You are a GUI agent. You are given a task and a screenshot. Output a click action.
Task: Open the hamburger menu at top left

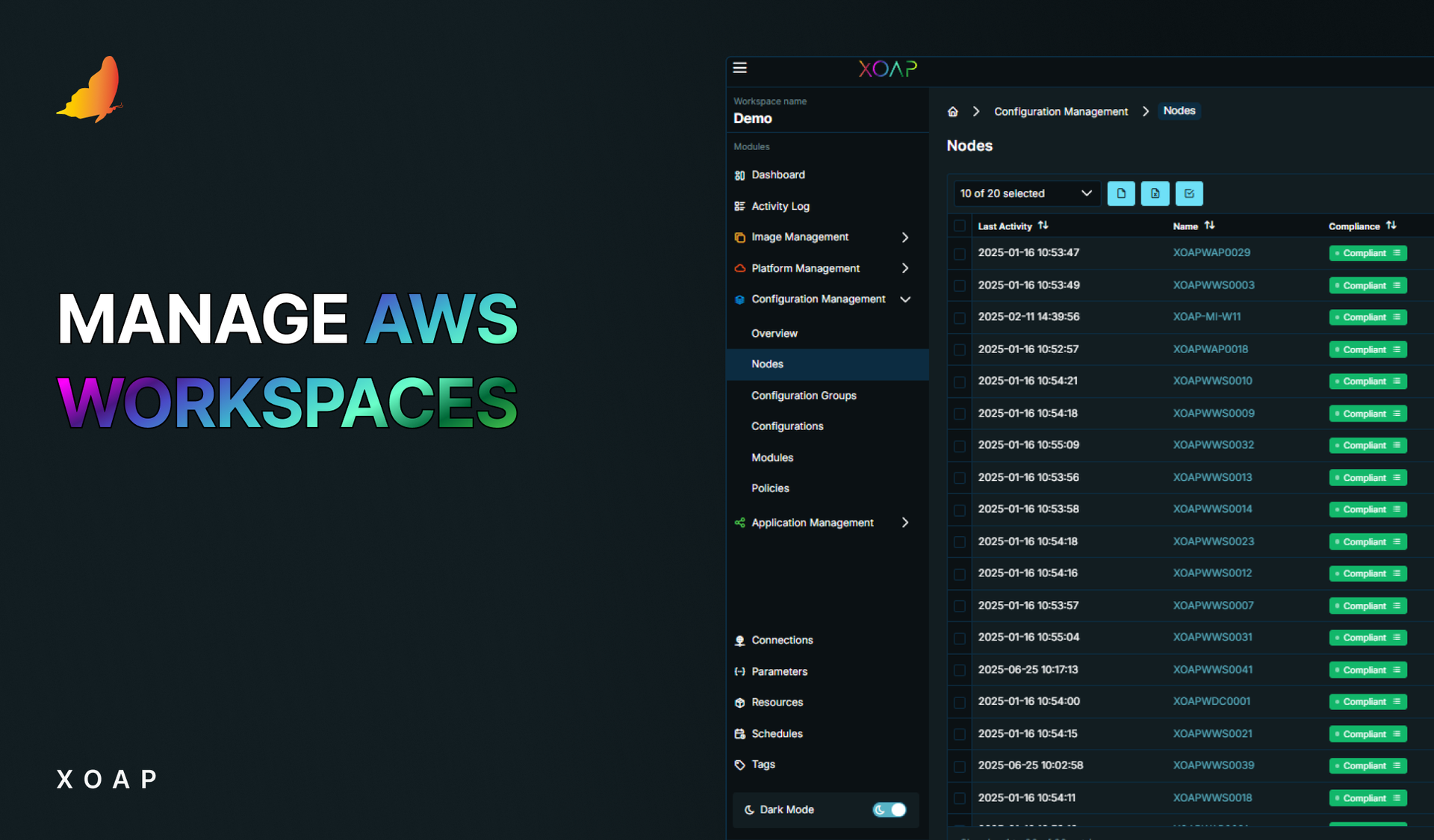pyautogui.click(x=739, y=67)
